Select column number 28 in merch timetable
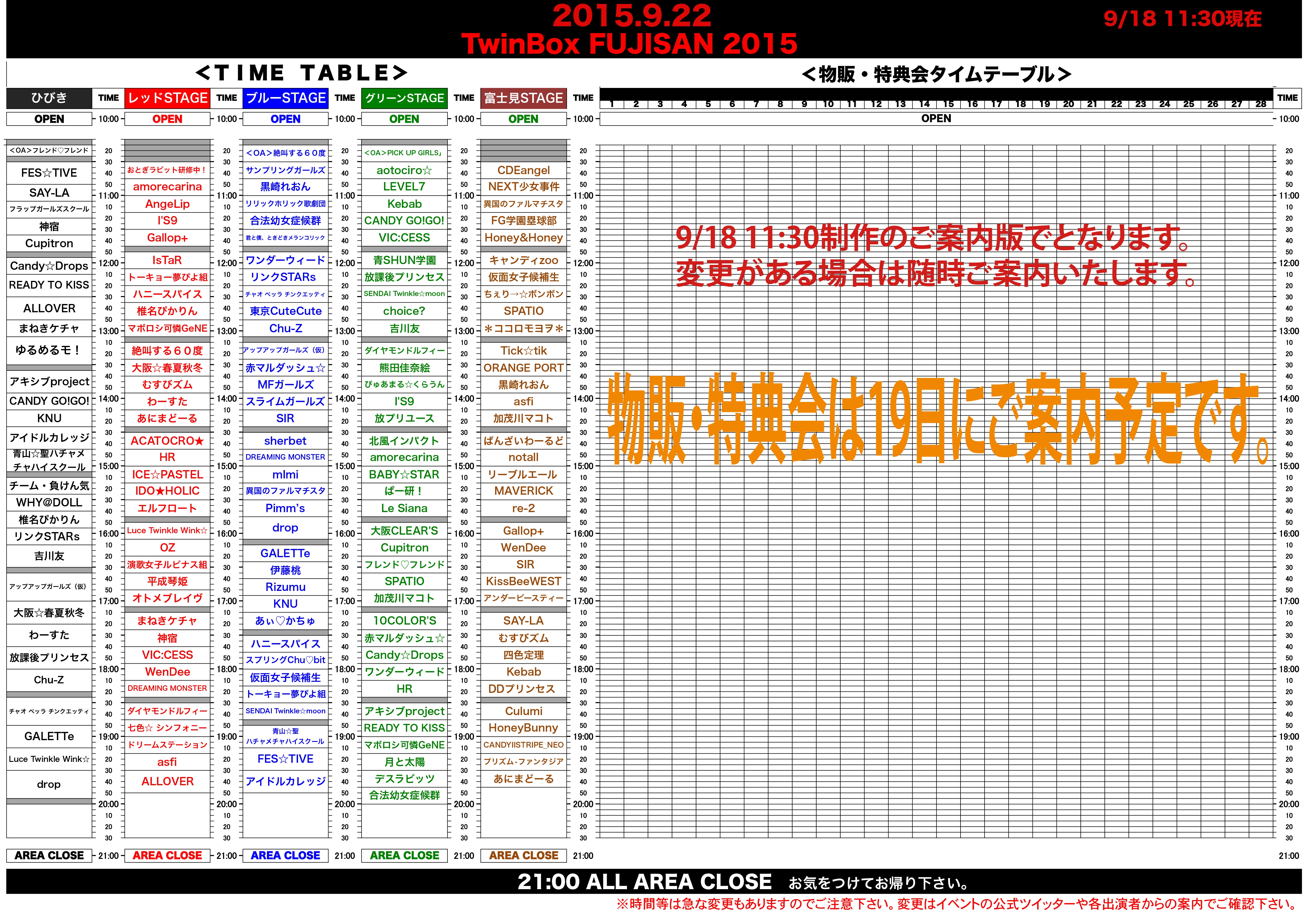 pos(1261,104)
